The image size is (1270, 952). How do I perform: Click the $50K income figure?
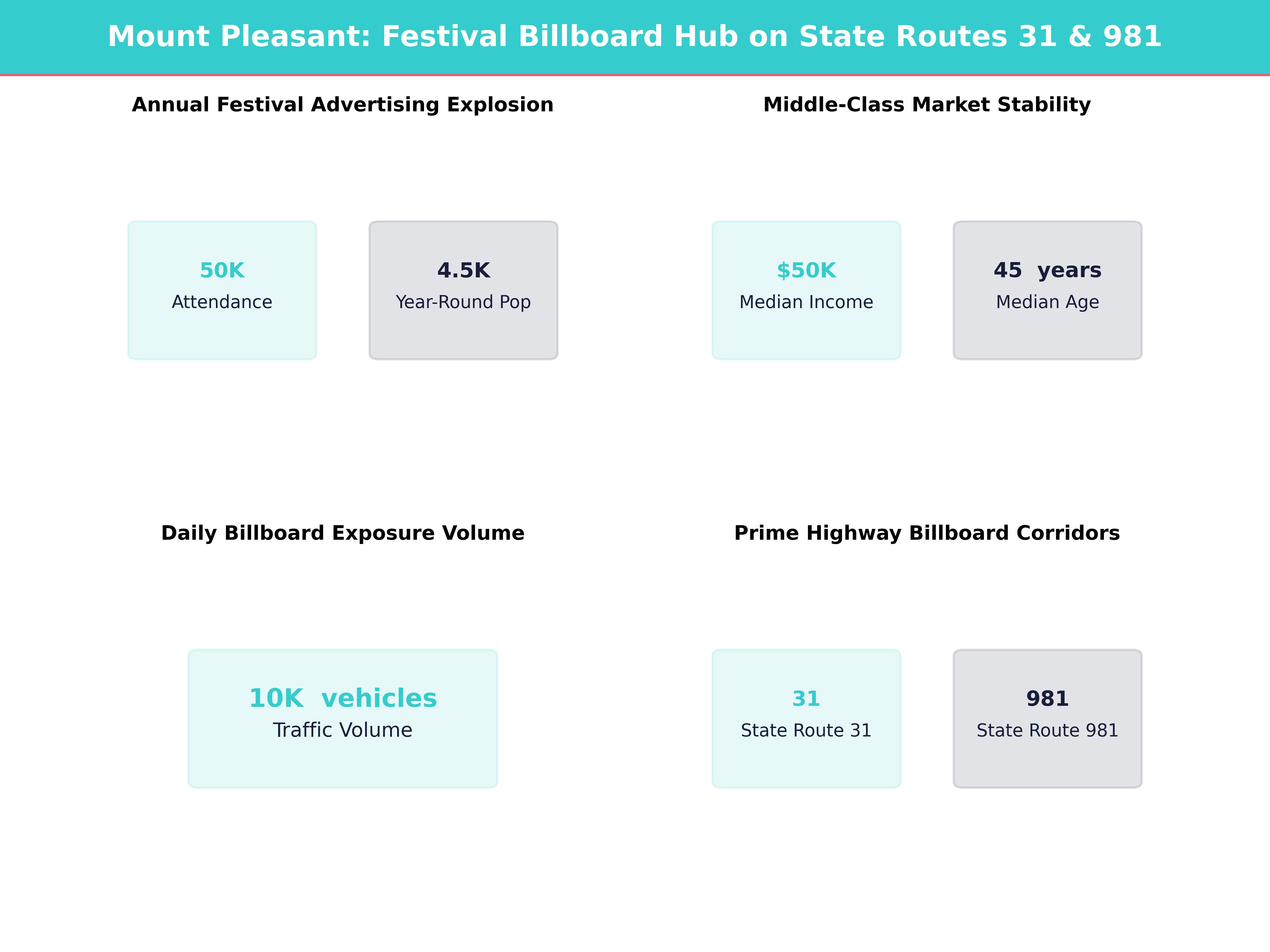pyautogui.click(x=806, y=270)
